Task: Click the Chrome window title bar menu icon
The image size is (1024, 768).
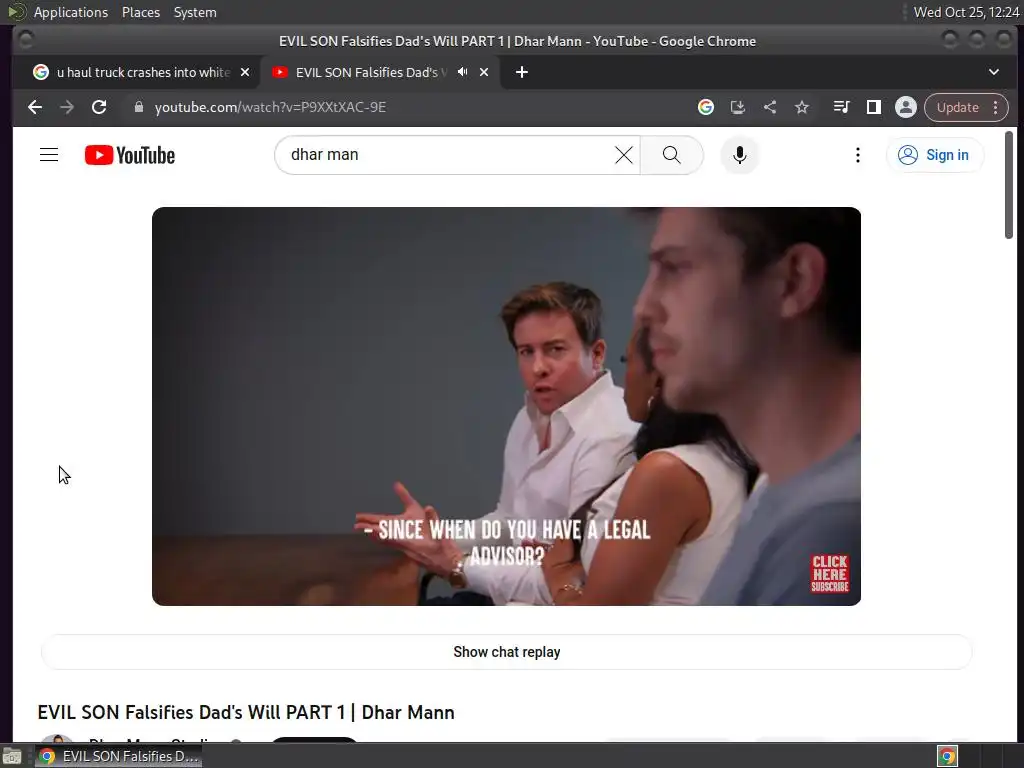Action: (x=25, y=40)
